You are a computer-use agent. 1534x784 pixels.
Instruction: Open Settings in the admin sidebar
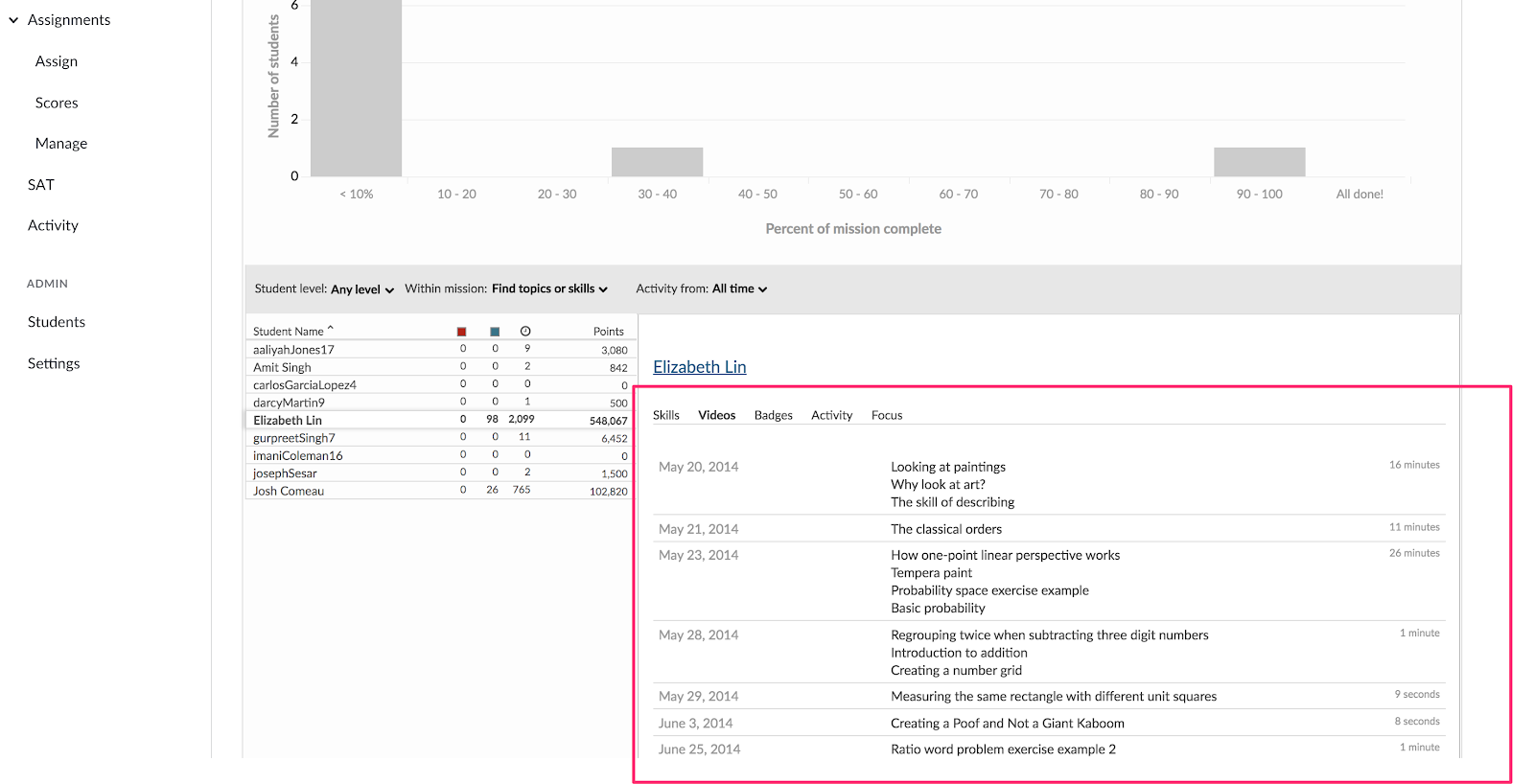click(54, 363)
